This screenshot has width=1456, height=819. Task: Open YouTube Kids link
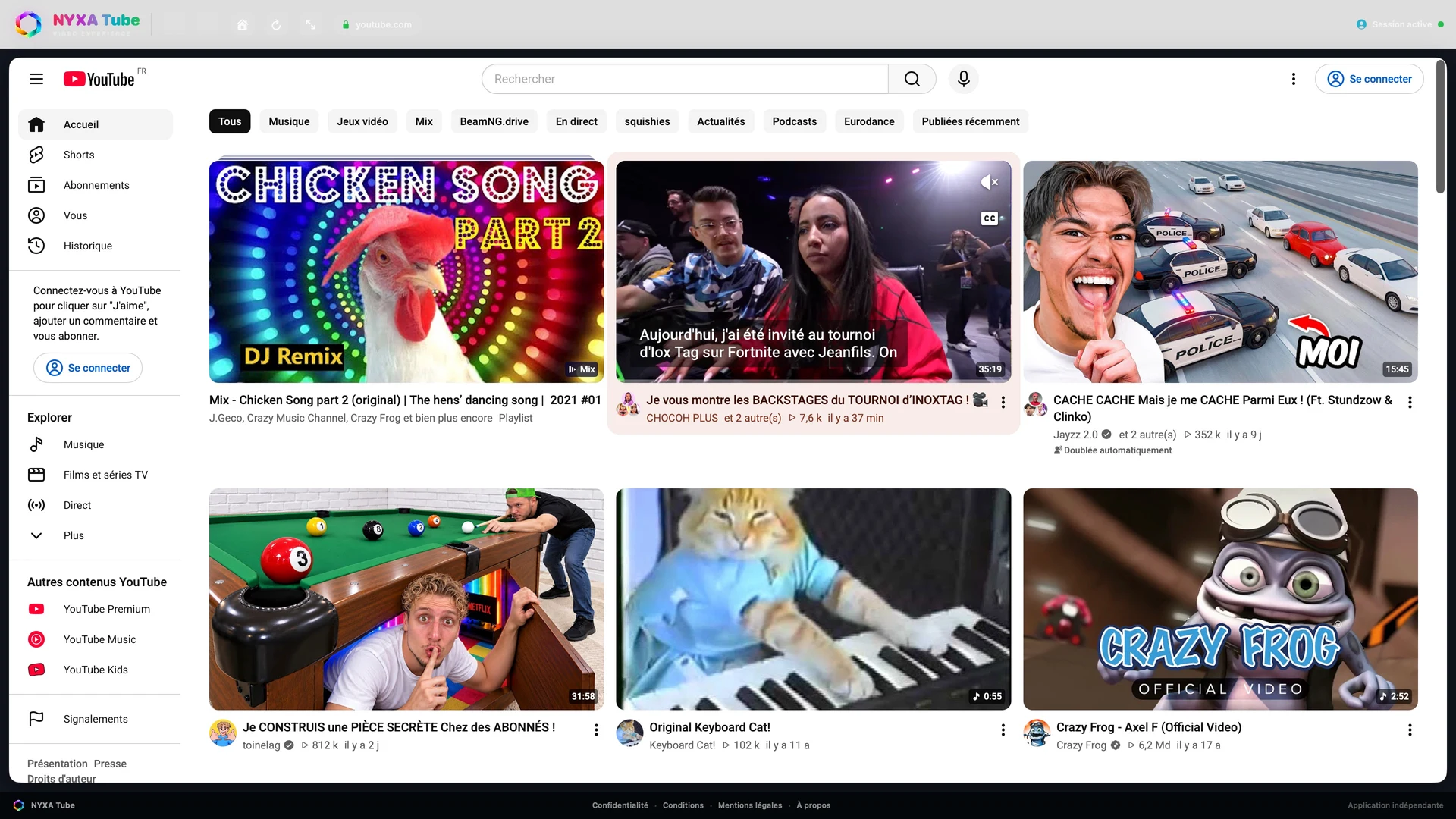(x=96, y=670)
